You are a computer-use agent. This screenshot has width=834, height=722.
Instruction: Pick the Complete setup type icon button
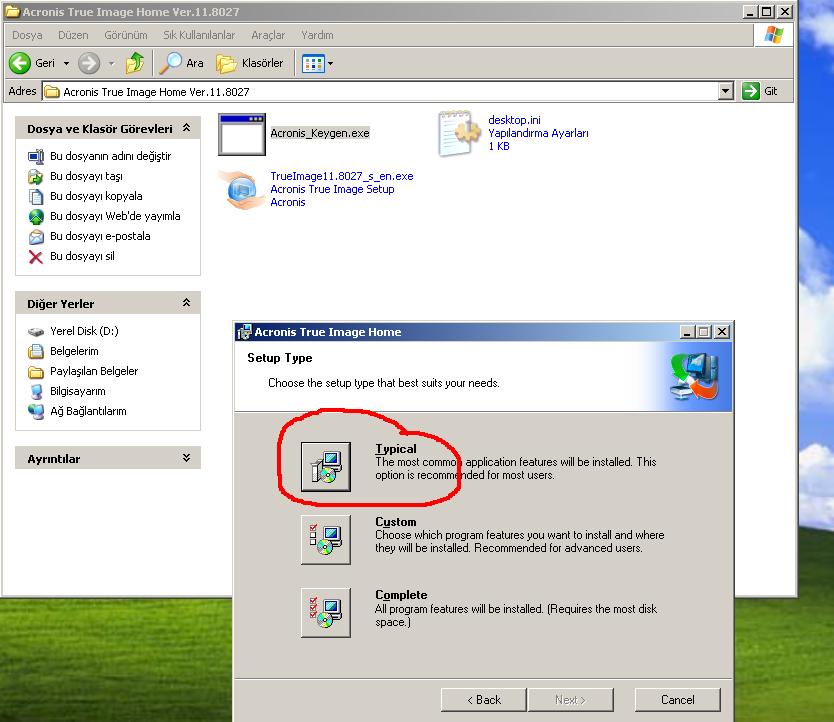(326, 612)
